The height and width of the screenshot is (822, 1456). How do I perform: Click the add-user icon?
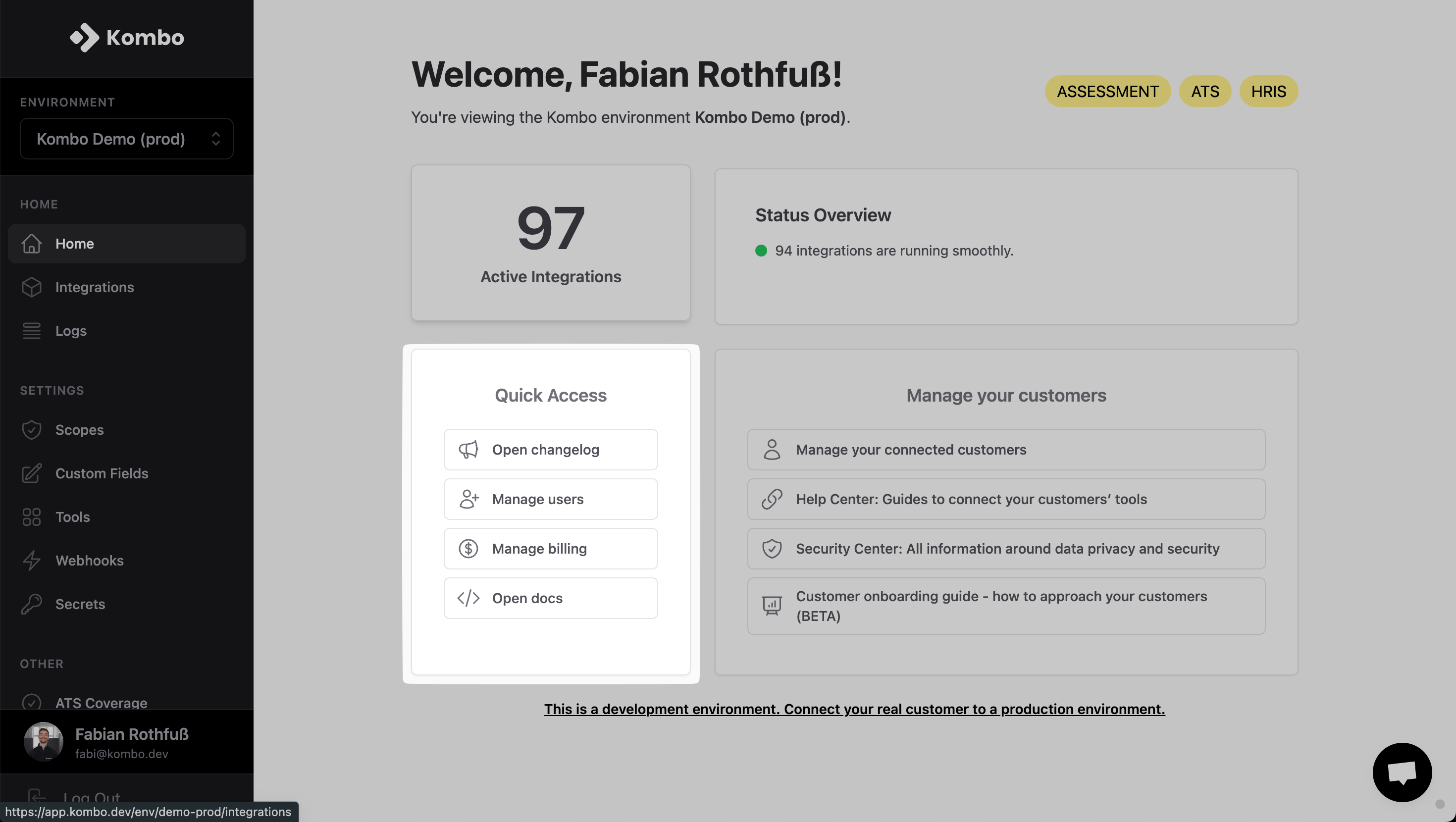[468, 499]
